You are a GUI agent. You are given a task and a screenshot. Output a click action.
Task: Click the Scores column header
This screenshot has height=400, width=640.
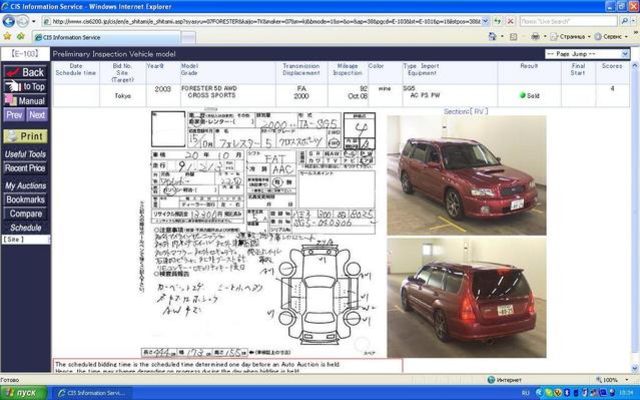[611, 66]
